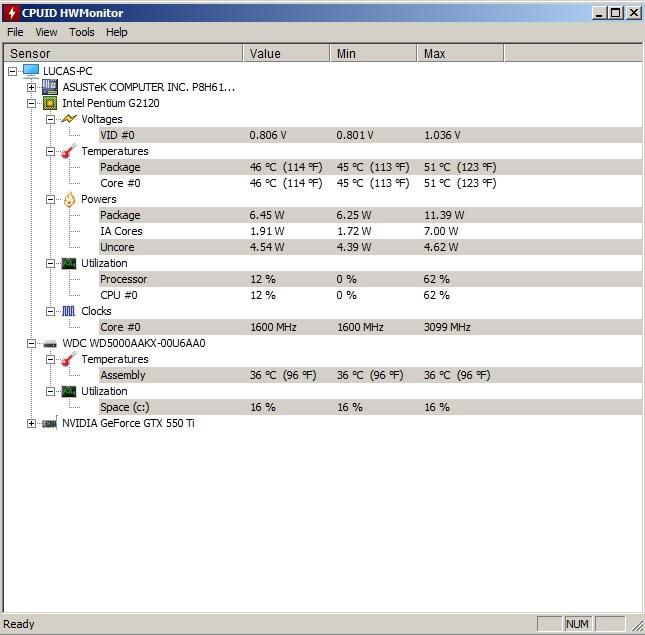Select the VID #0 voltage row
The width and height of the screenshot is (645, 635).
tap(370, 135)
